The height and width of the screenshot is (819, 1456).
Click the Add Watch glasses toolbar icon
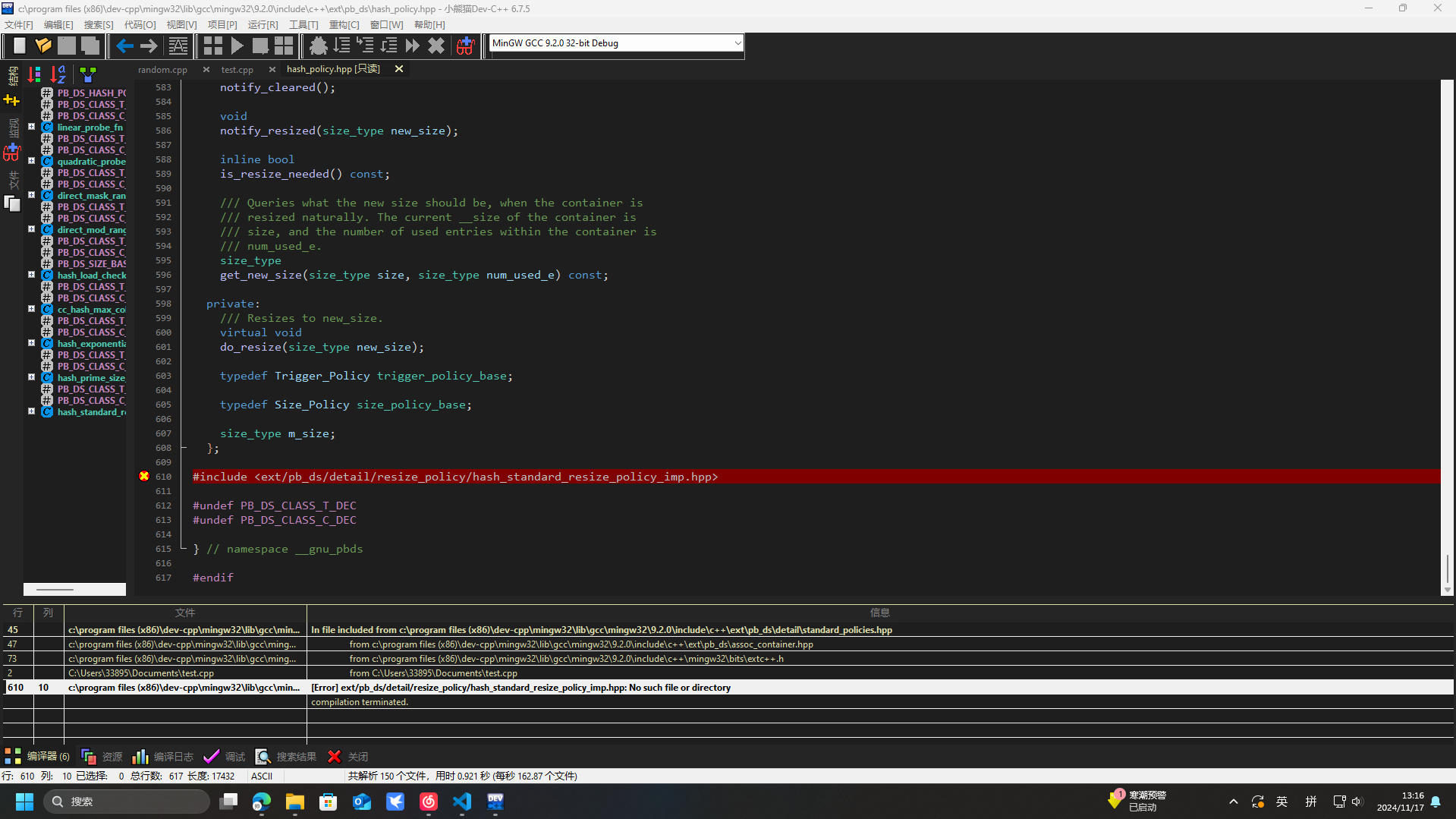tap(464, 46)
